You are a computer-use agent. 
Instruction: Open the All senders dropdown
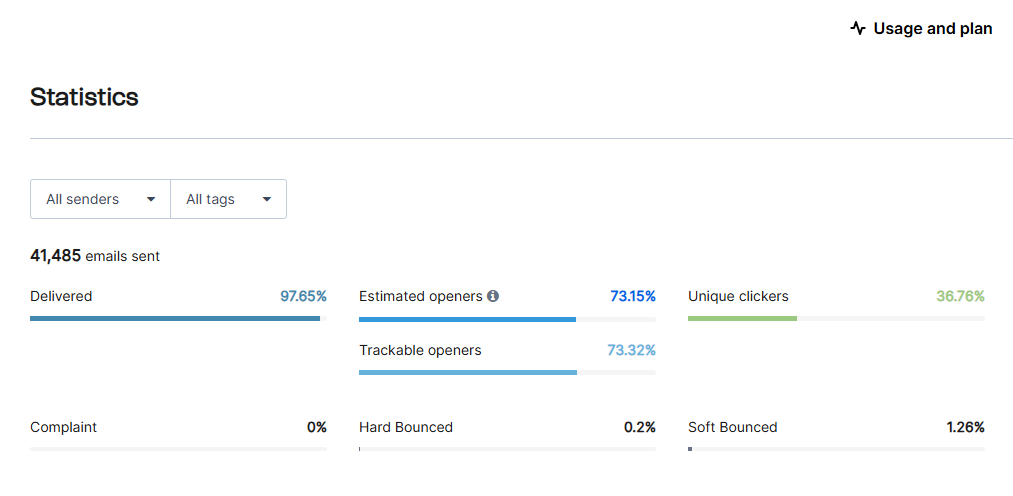[x=100, y=199]
